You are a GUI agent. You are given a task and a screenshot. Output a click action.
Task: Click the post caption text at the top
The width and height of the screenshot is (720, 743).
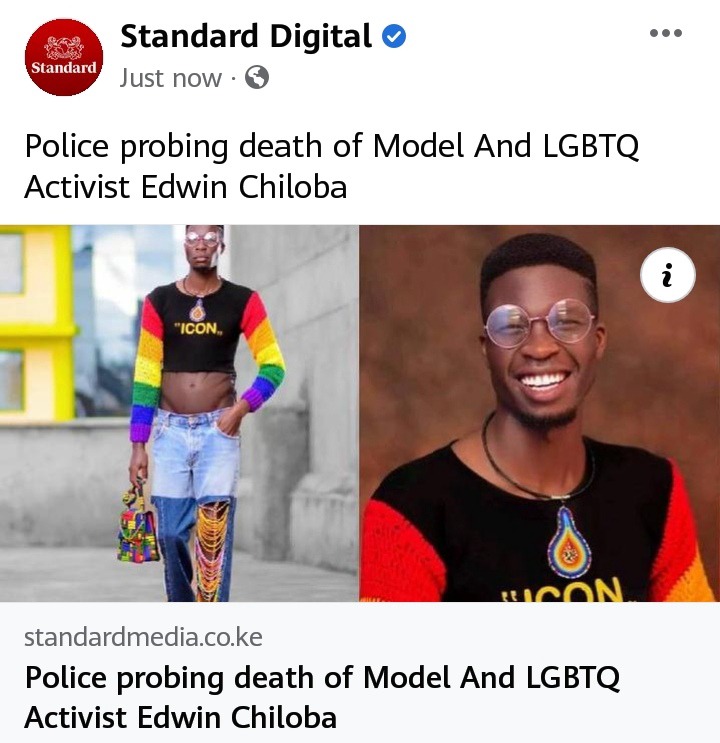[331, 166]
